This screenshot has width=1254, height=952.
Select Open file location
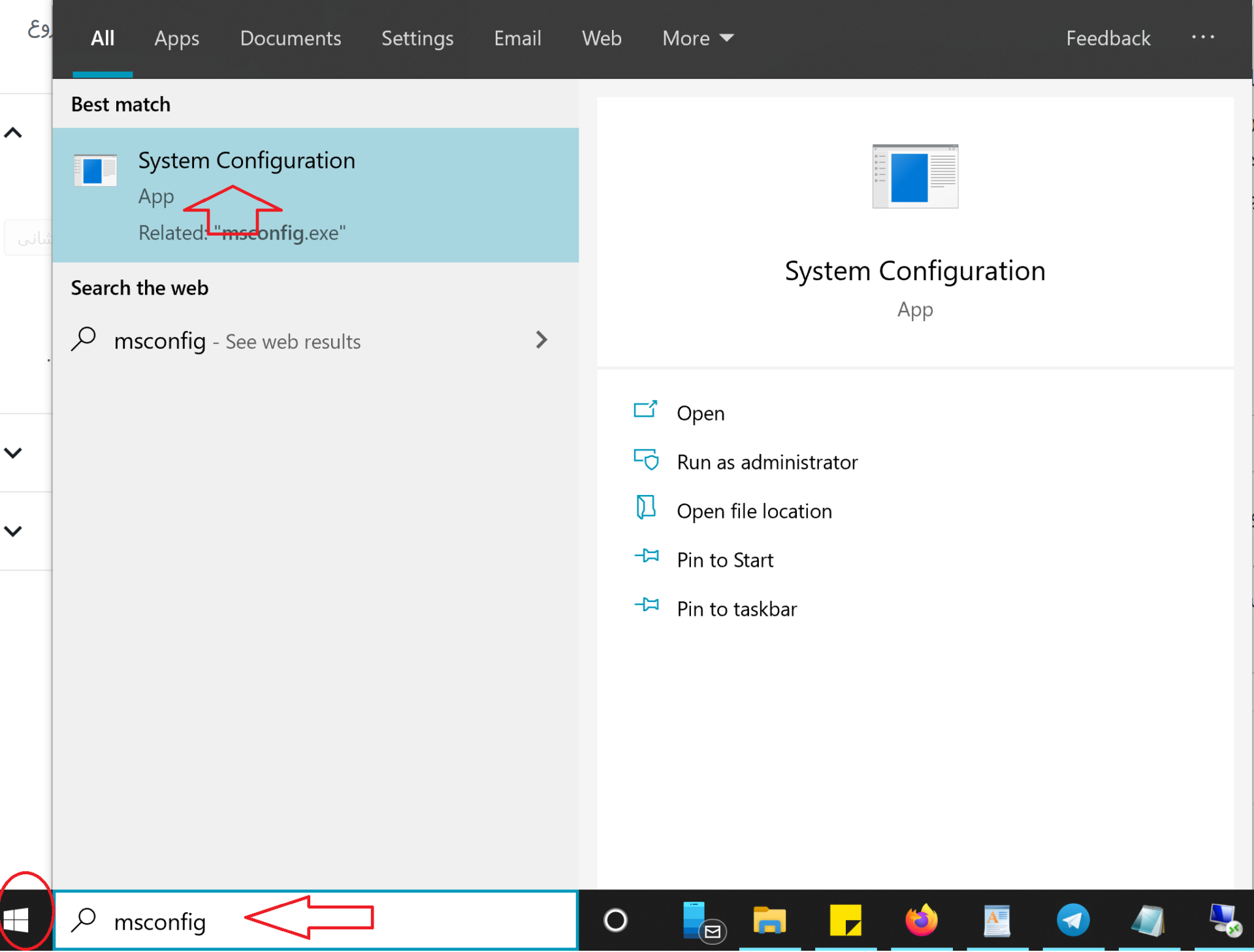tap(754, 511)
